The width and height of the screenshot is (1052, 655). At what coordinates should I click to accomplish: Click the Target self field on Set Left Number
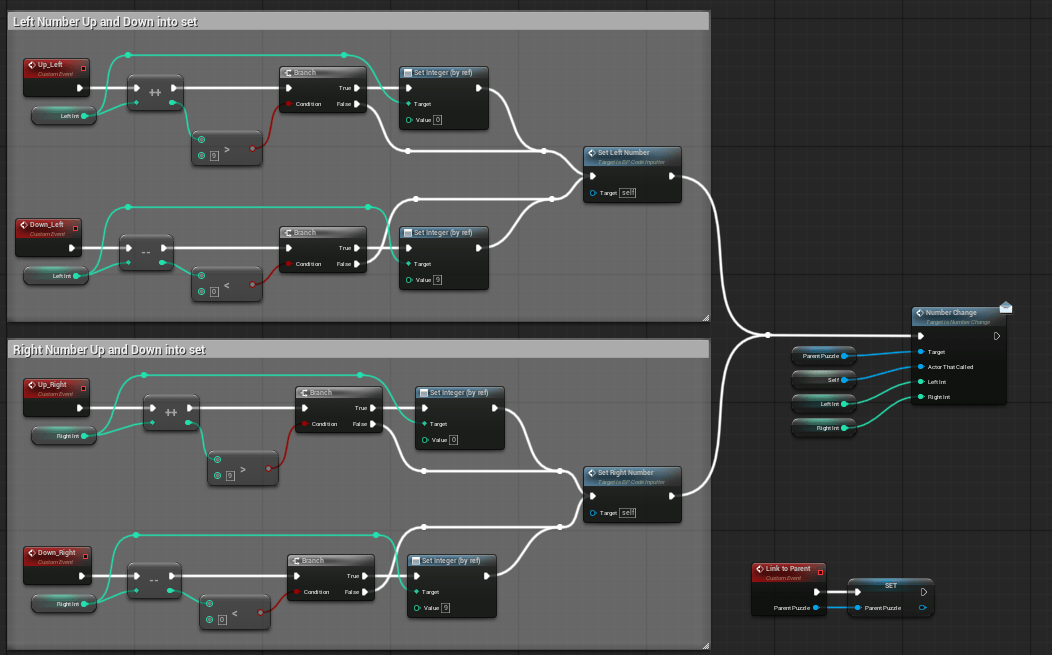(x=627, y=193)
